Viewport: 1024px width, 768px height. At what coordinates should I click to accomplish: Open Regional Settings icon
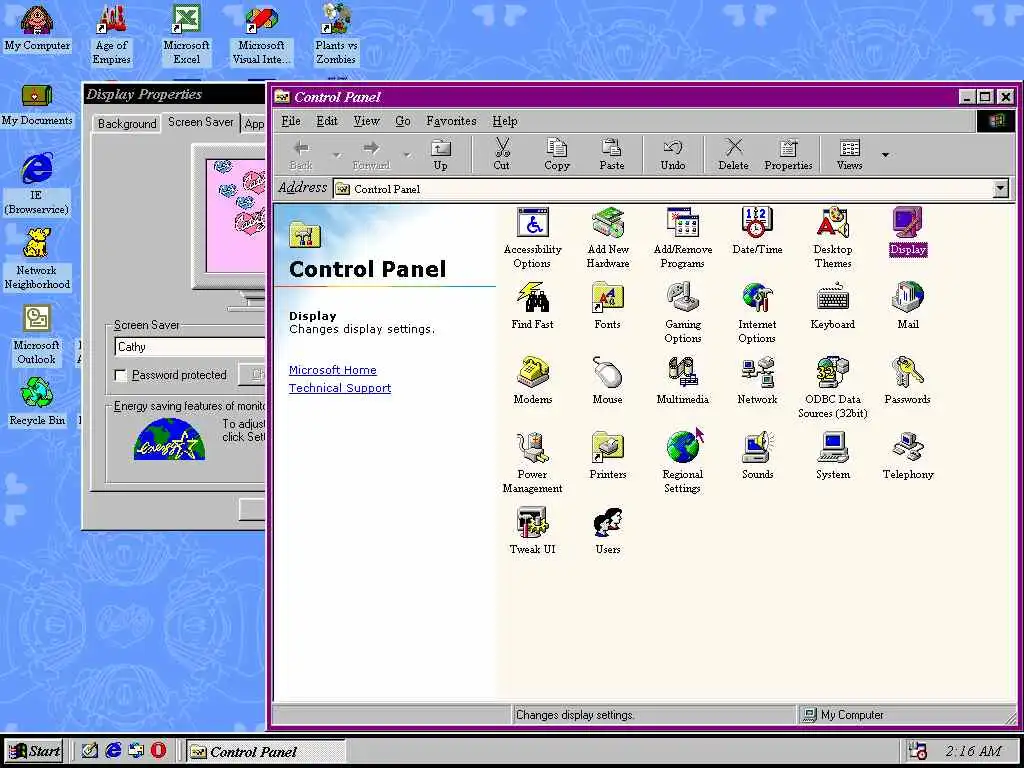point(682,463)
